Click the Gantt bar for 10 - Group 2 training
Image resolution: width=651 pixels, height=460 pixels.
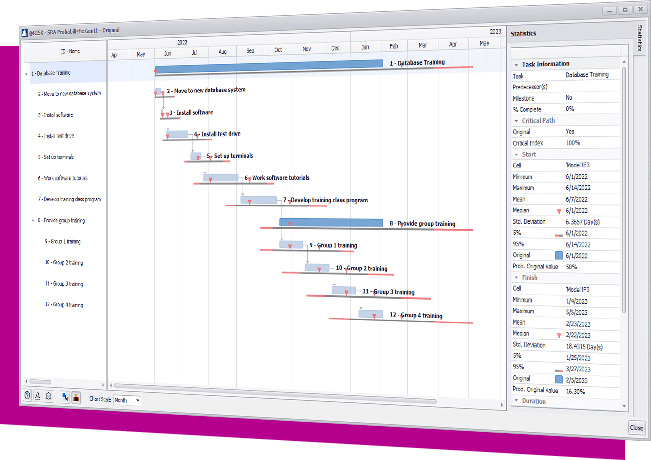tap(317, 268)
